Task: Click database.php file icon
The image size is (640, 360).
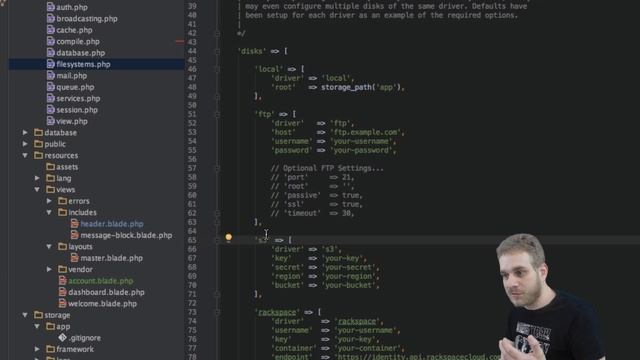Action: tap(51, 53)
